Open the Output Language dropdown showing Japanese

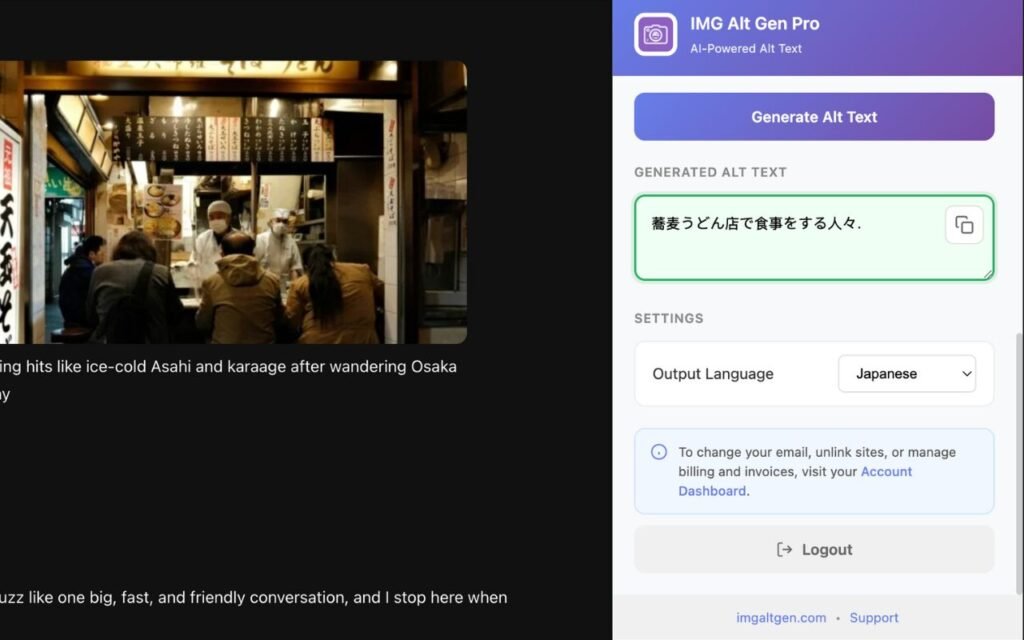[x=906, y=374]
